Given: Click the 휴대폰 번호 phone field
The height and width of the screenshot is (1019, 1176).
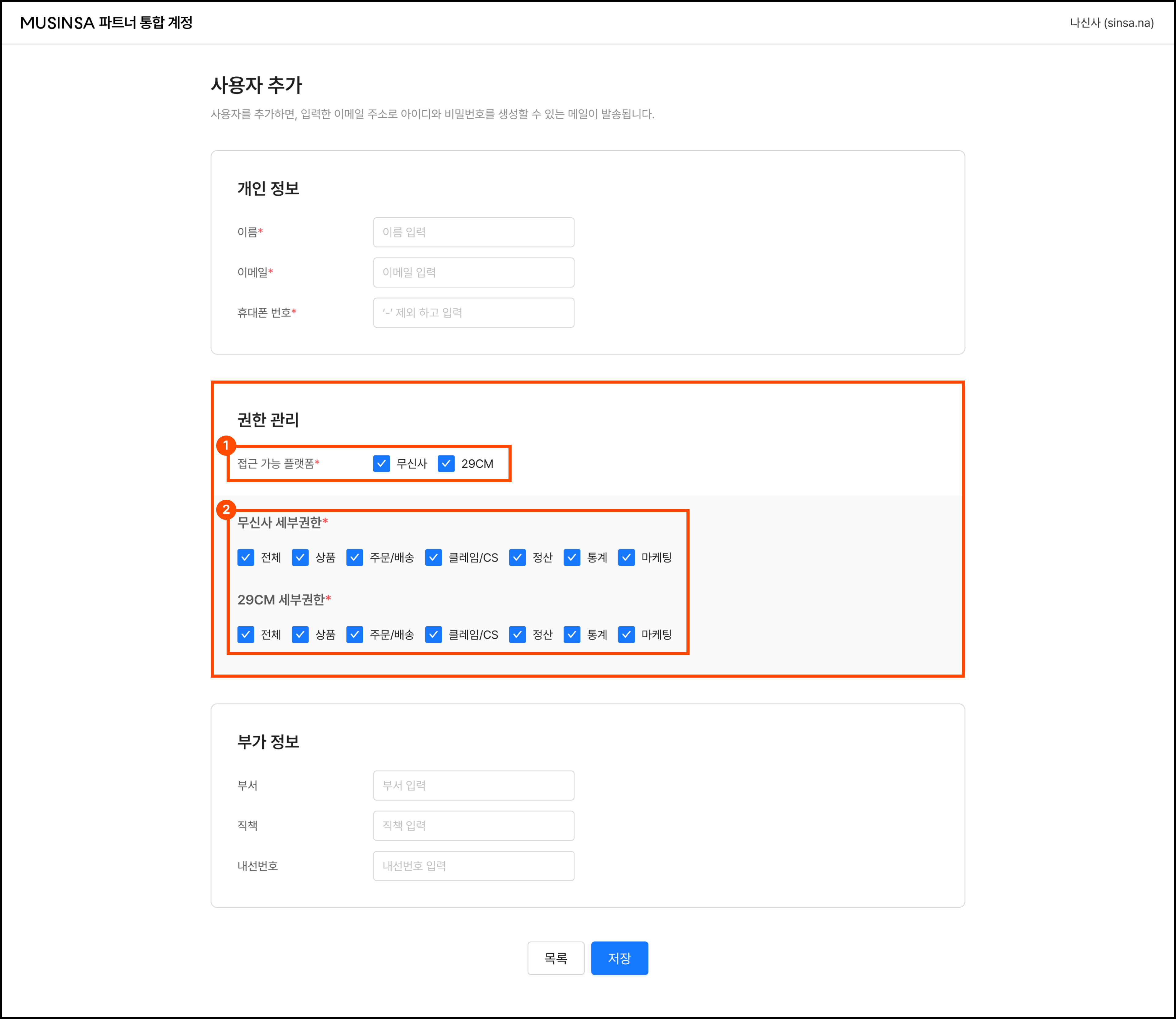Looking at the screenshot, I should tap(473, 313).
